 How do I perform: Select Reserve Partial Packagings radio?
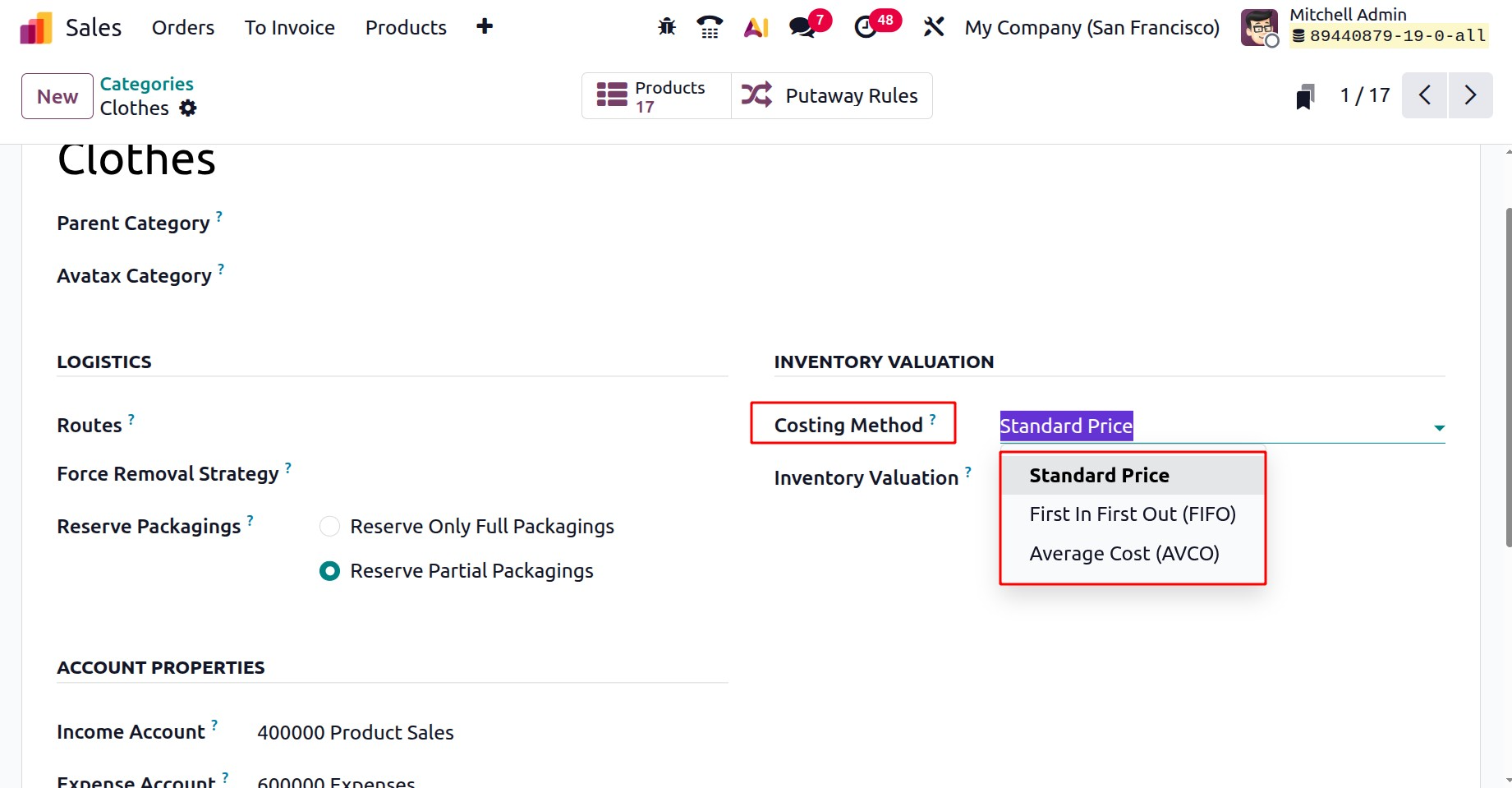(x=329, y=571)
